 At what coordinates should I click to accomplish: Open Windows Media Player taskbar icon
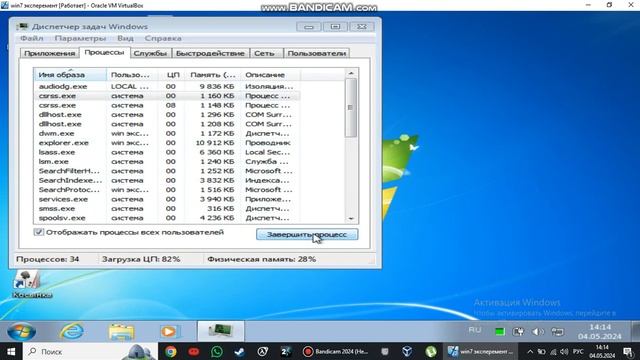click(169, 331)
